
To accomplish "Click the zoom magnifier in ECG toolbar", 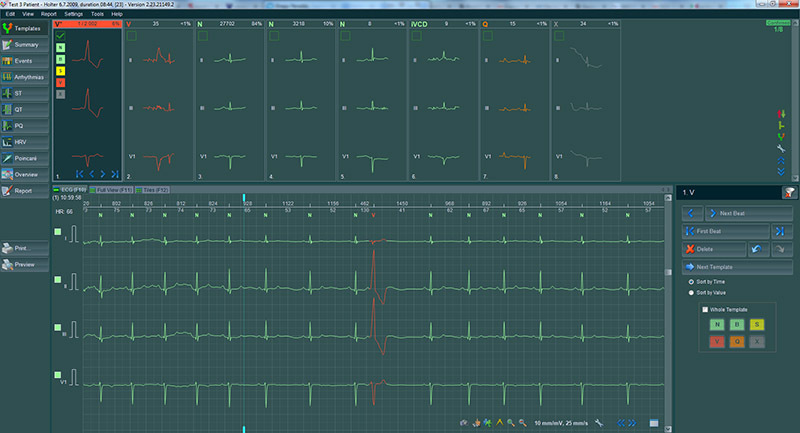I will click(509, 423).
